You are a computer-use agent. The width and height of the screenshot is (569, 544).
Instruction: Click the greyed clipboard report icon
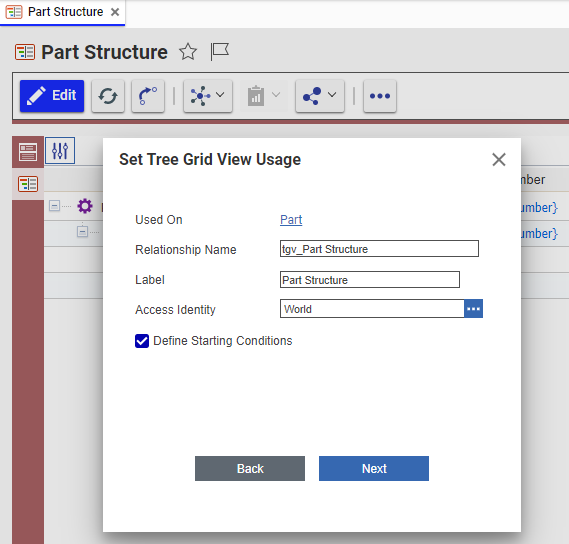pyautogui.click(x=256, y=96)
